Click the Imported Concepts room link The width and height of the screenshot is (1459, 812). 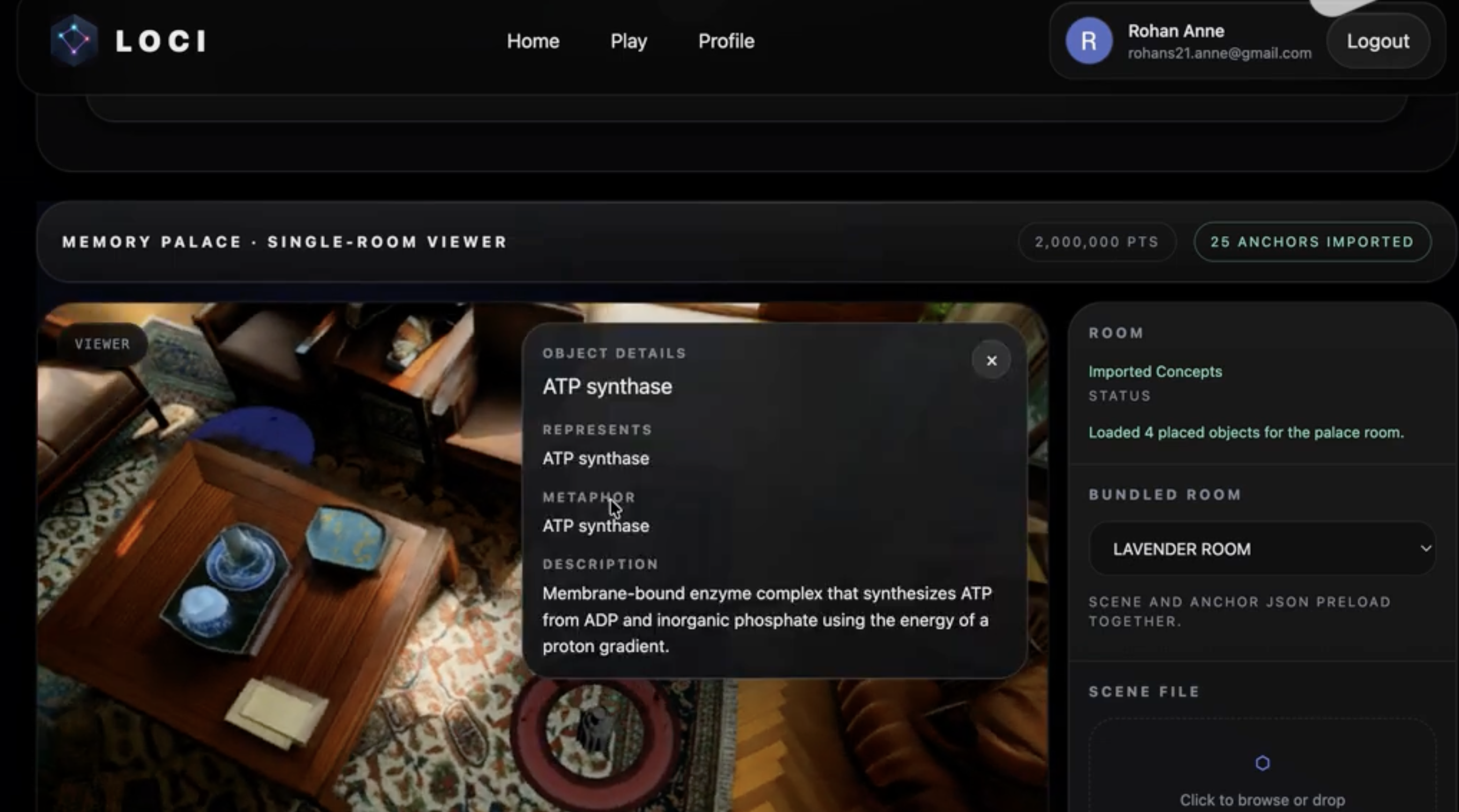click(x=1155, y=372)
